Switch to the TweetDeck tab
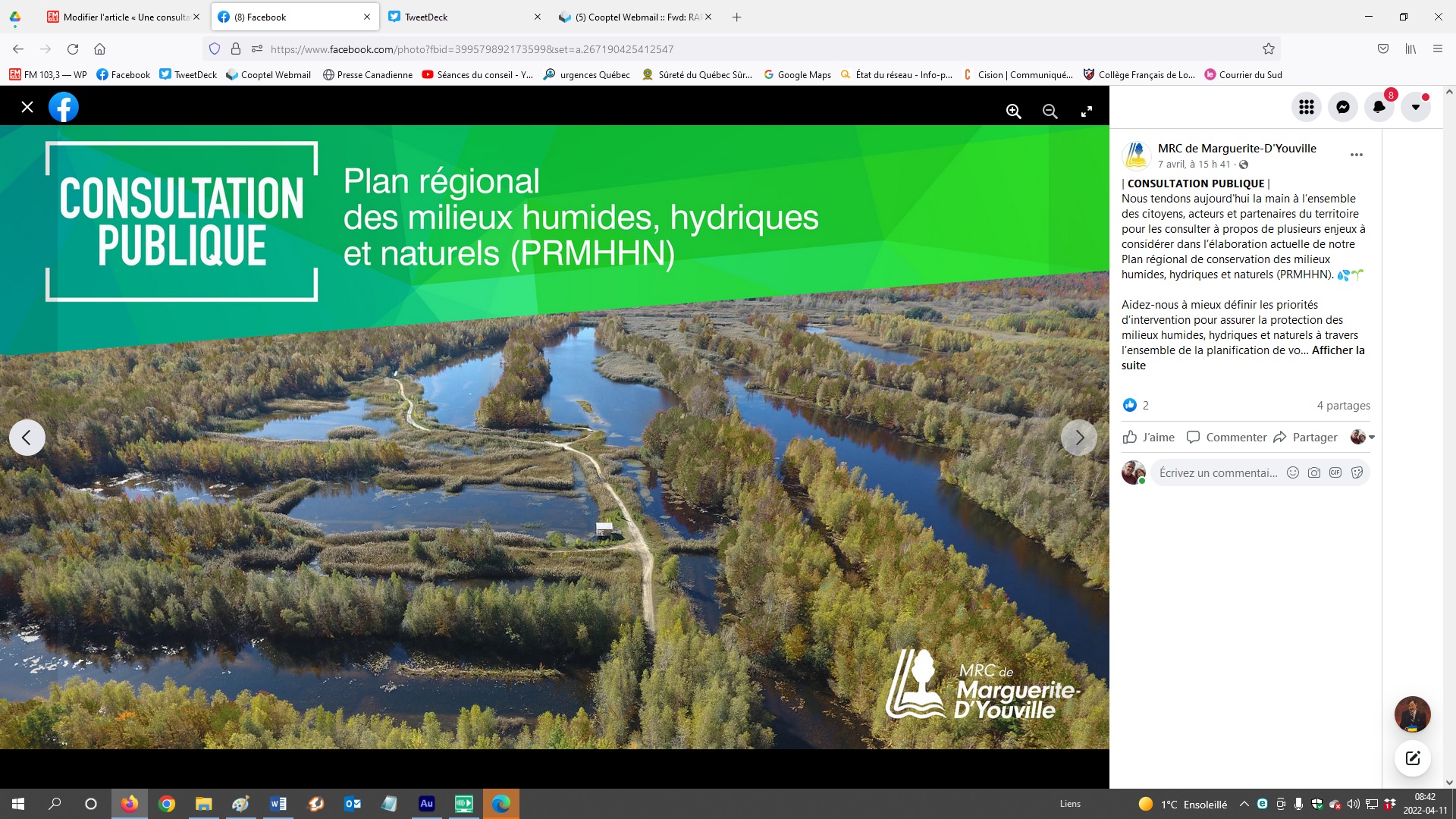The width and height of the screenshot is (1456, 819). click(x=426, y=17)
